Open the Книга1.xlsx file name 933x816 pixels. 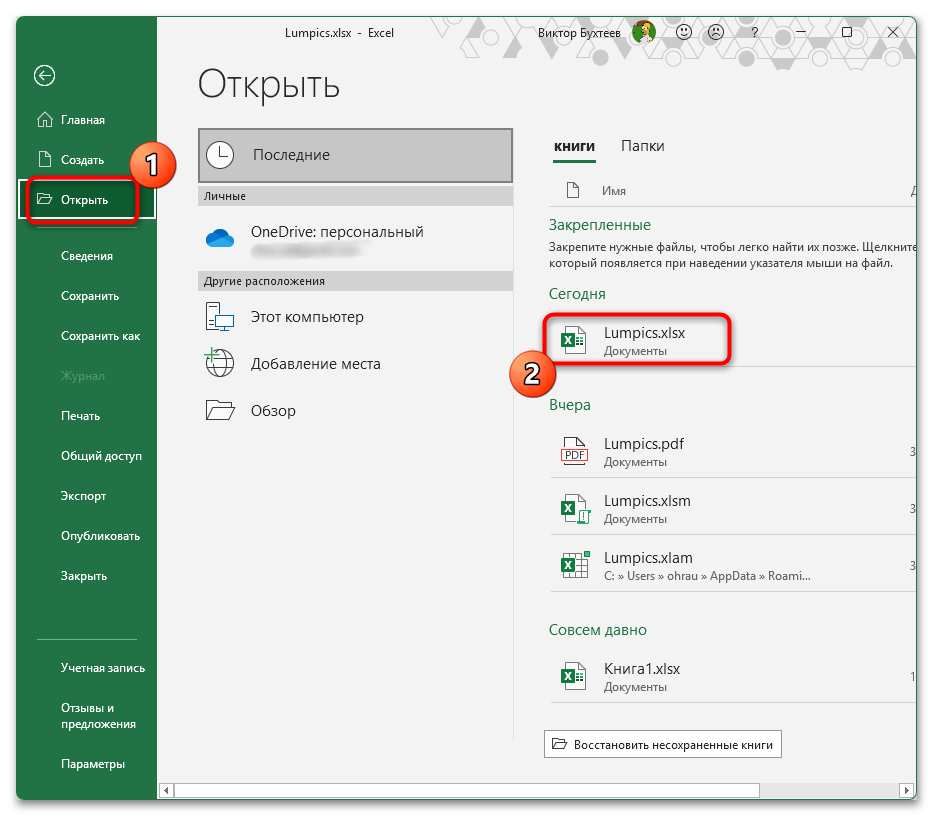point(642,669)
